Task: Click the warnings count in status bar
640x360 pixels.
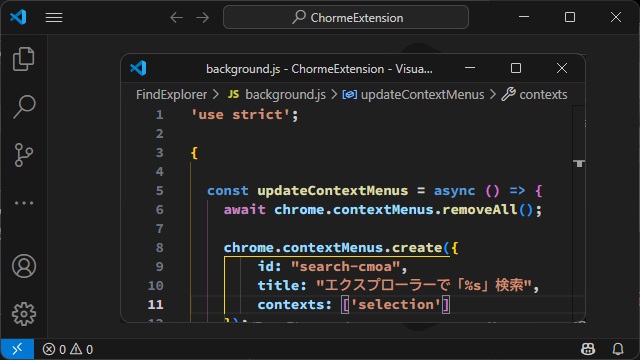Action: (x=81, y=349)
